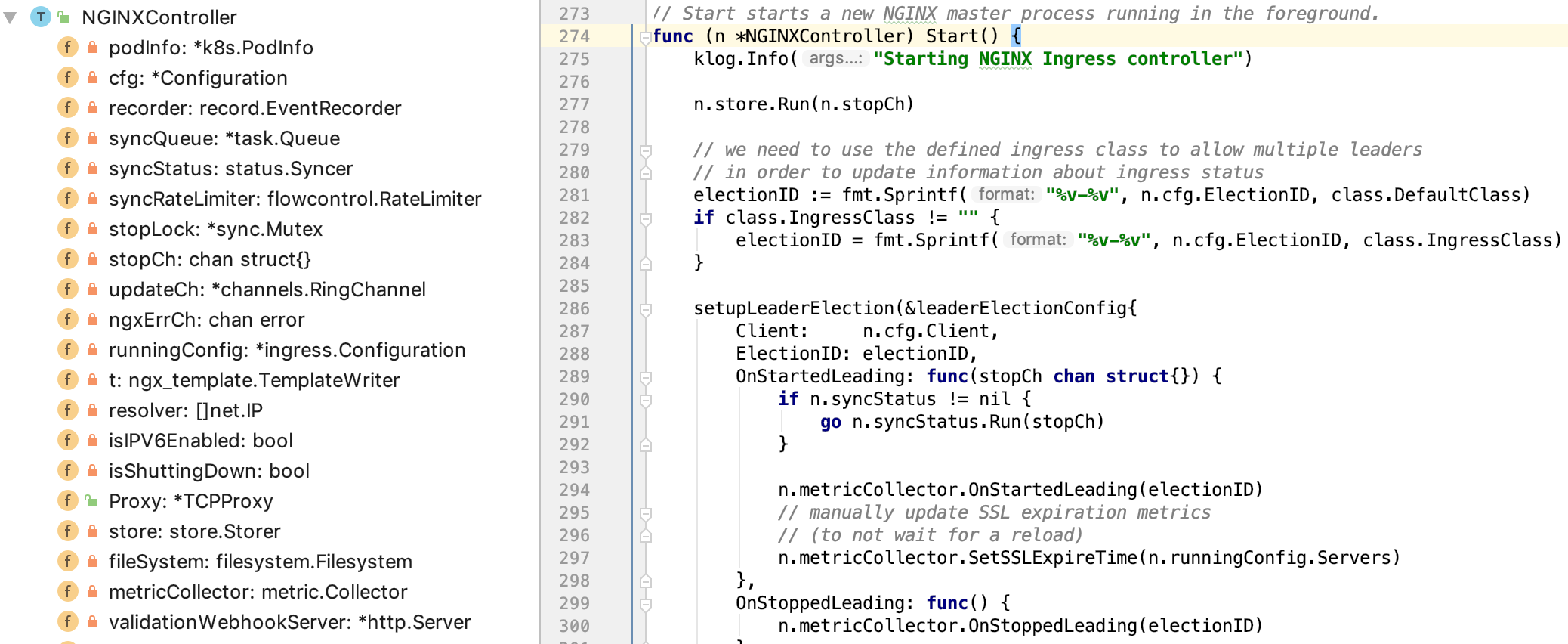Click the field icon beside ngxErrCh
The width and height of the screenshot is (1568, 644).
coord(68,320)
